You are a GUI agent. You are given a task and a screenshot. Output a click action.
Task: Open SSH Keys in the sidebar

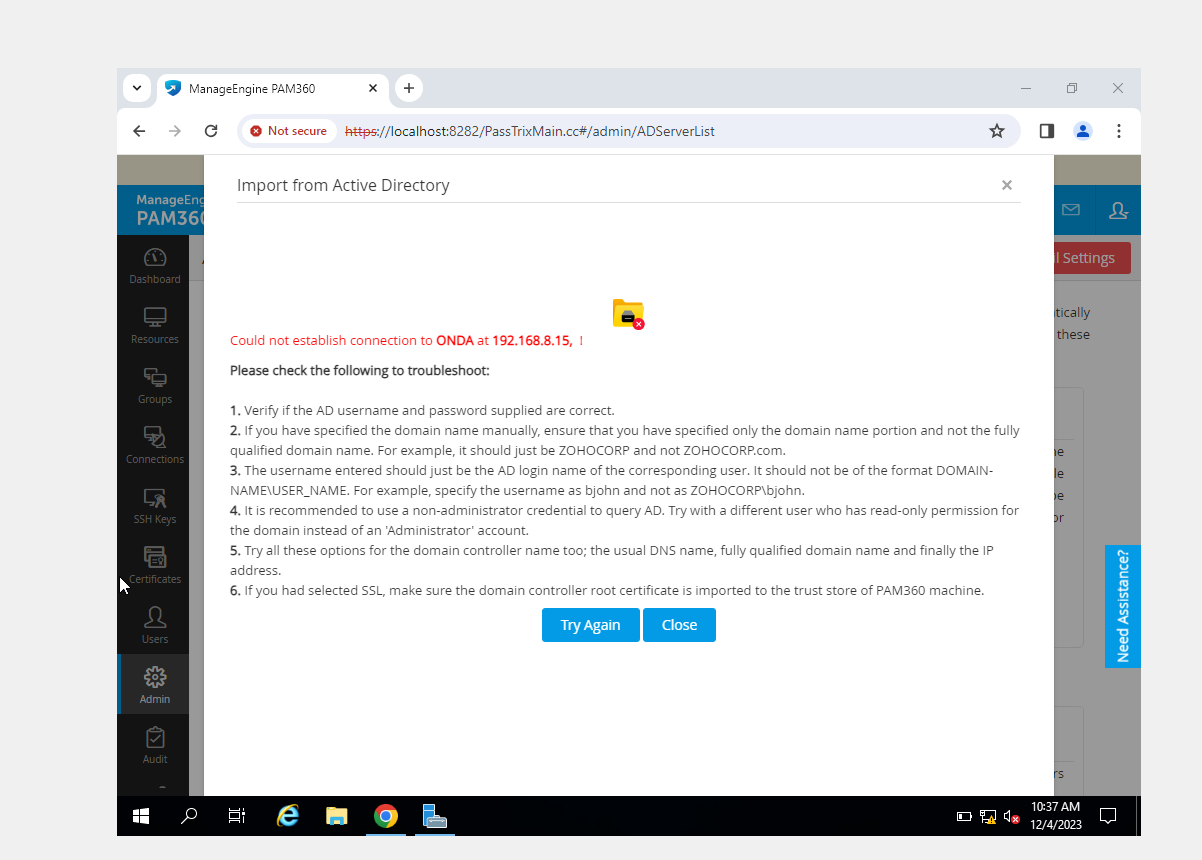coord(155,506)
